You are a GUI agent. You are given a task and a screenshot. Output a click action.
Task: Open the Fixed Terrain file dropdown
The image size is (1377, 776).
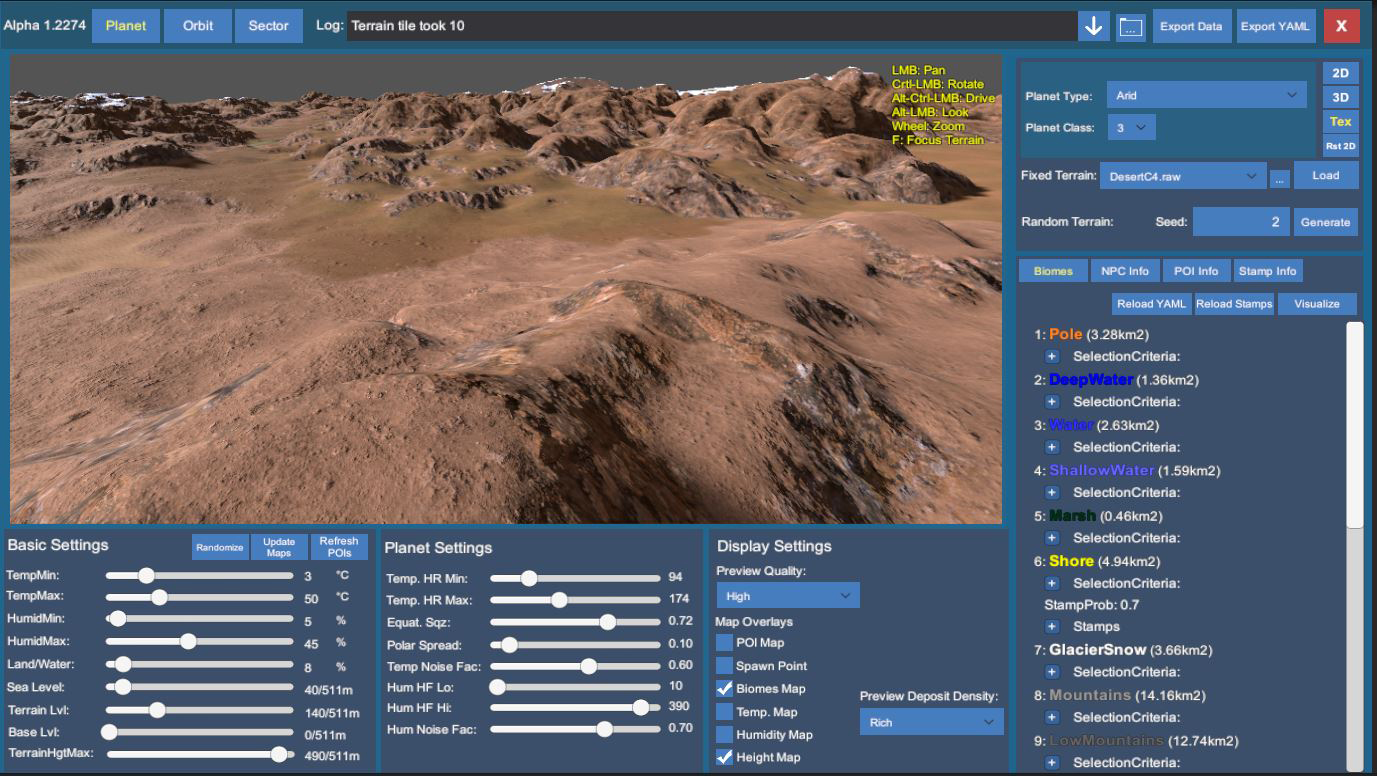(1183, 176)
